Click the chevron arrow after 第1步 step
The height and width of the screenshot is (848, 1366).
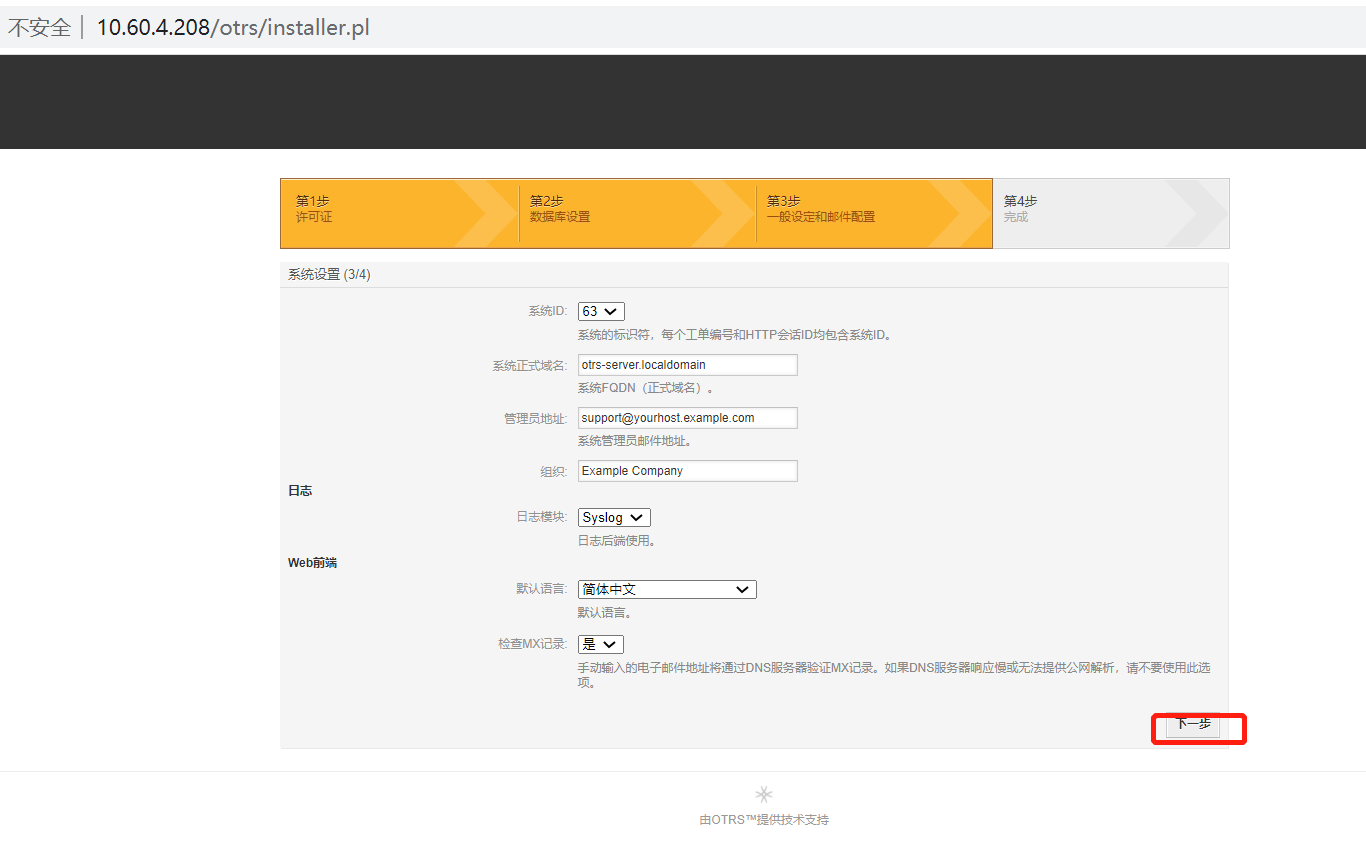[496, 213]
